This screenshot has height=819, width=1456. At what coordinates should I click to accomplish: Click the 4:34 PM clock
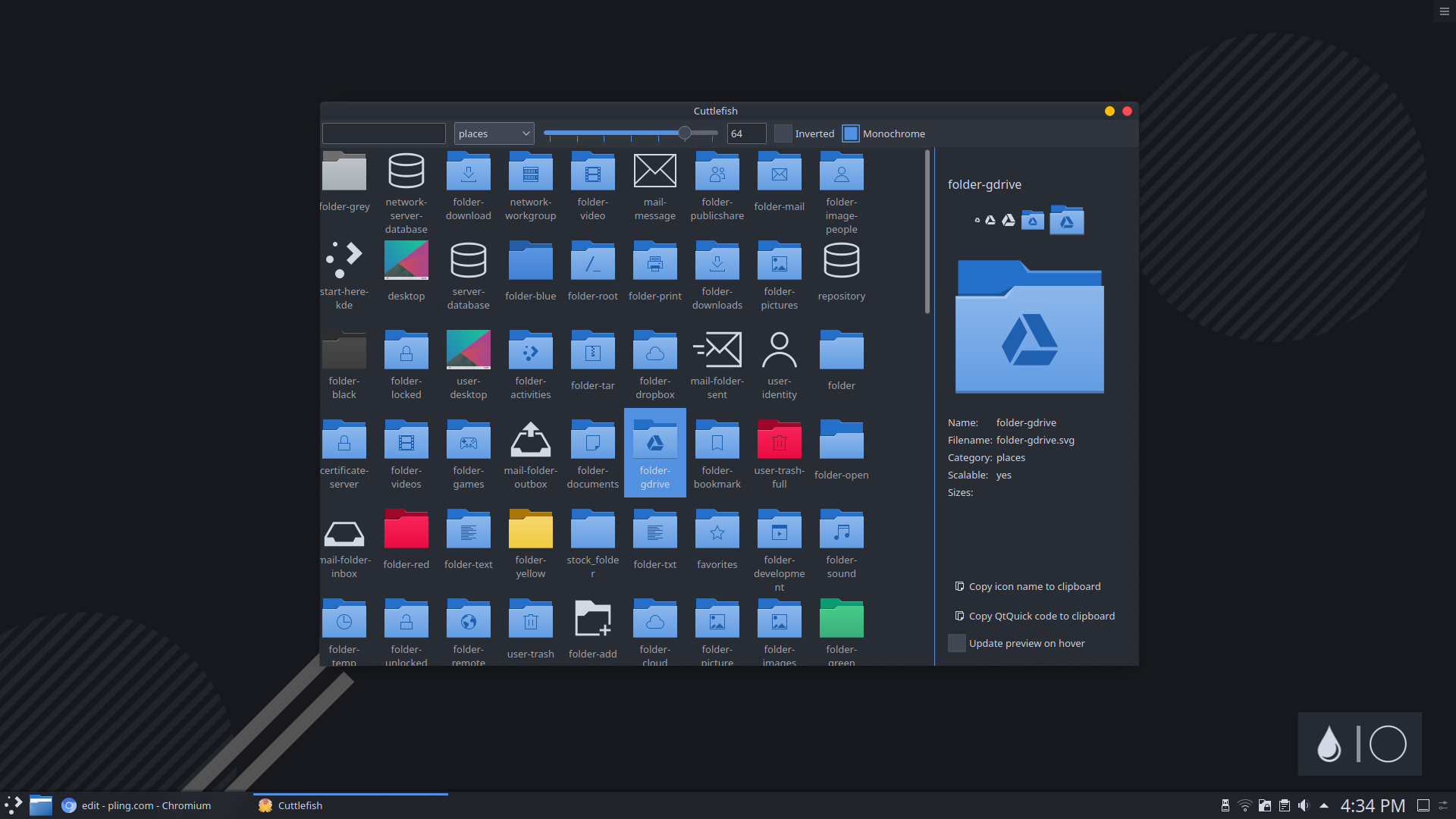1373,805
